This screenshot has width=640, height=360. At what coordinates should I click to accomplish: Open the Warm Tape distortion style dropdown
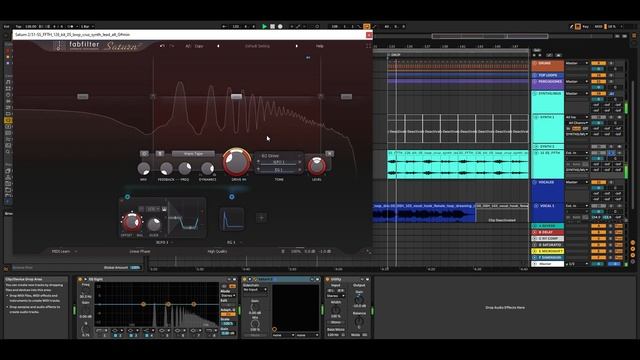pyautogui.click(x=193, y=154)
